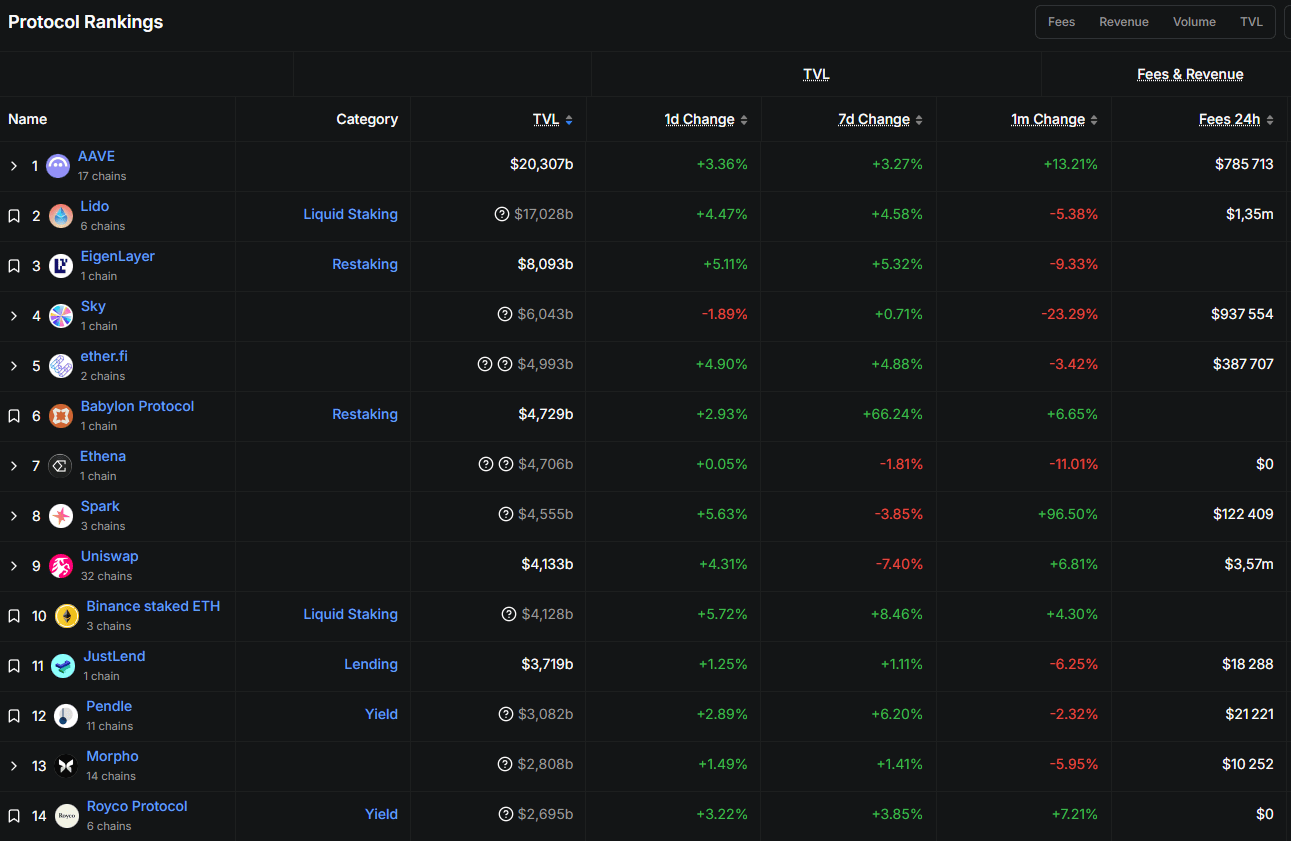The width and height of the screenshot is (1291, 841).
Task: Select the Volume tab
Action: (x=1194, y=22)
